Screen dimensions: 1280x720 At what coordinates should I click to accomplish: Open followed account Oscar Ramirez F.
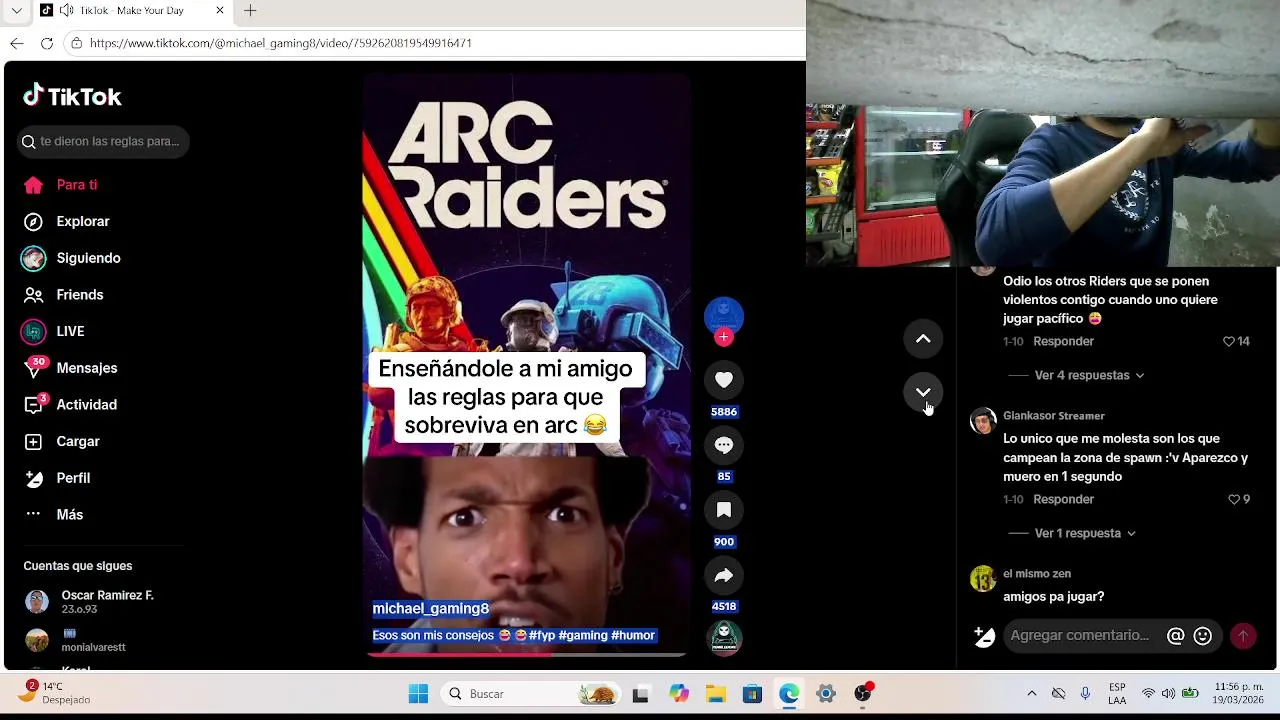90,601
